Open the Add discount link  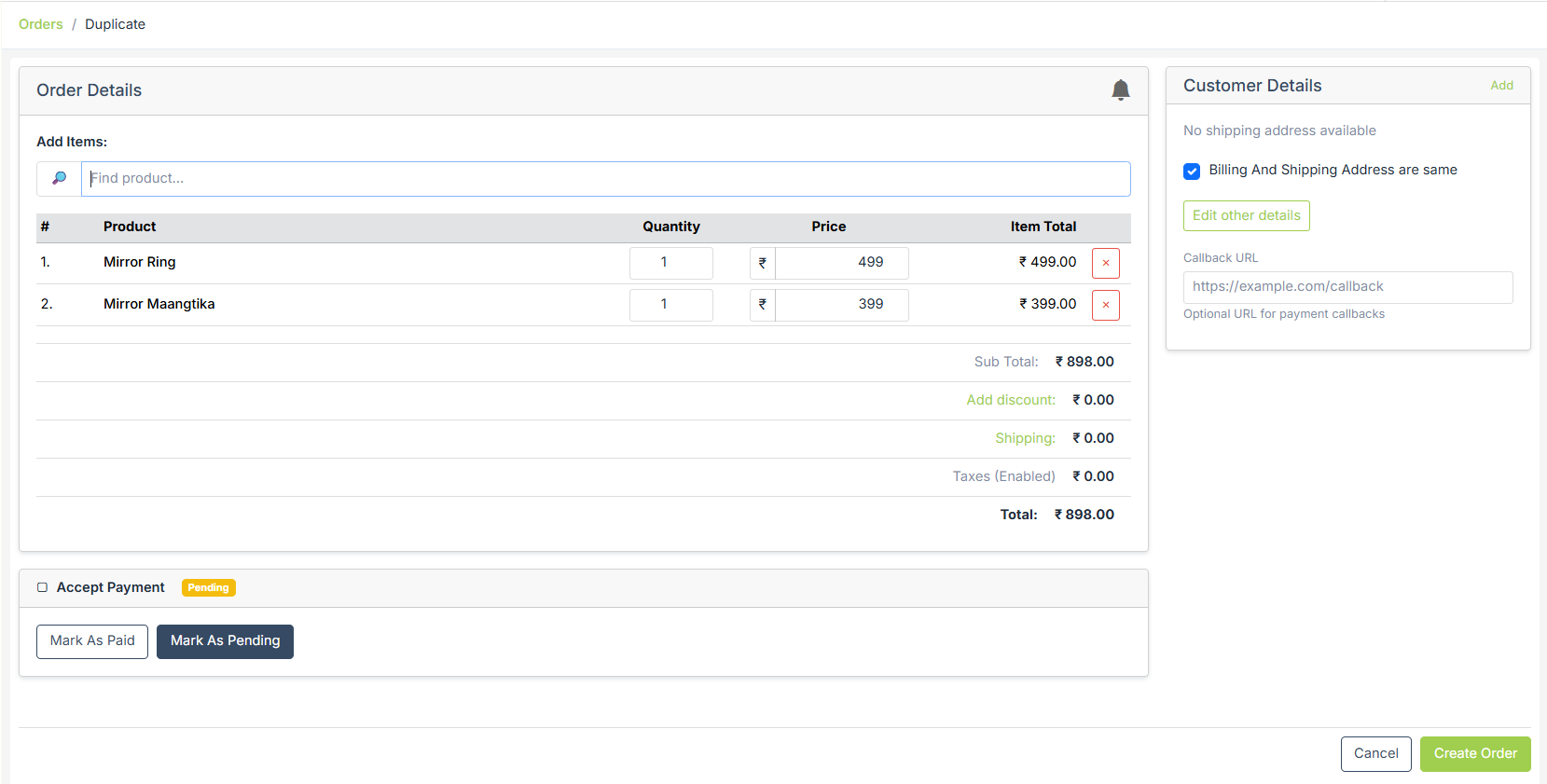pos(1010,400)
